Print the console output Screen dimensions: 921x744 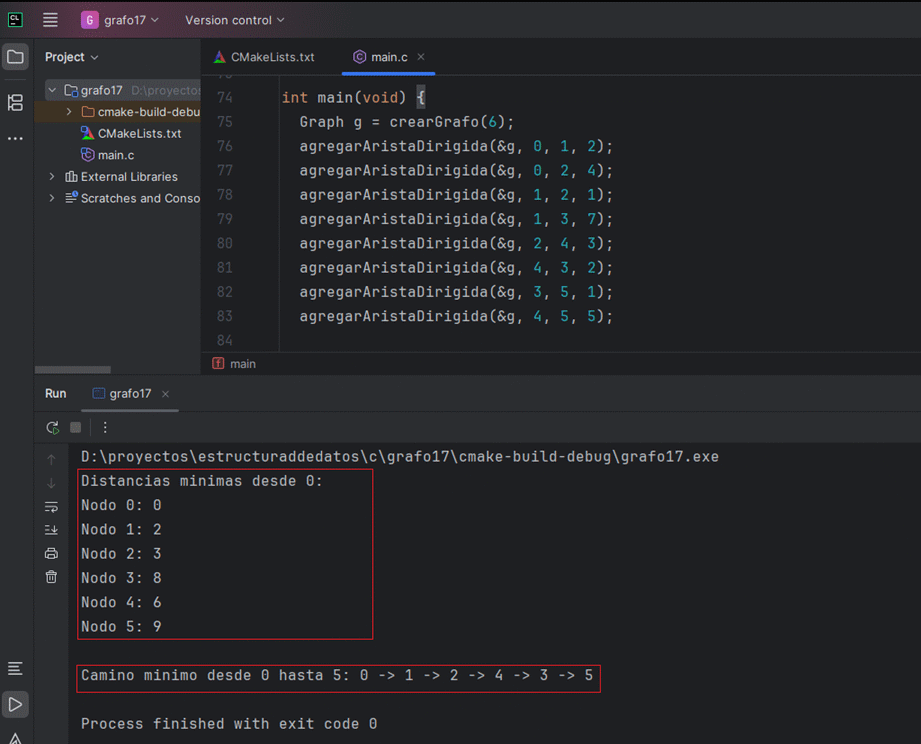[x=51, y=553]
